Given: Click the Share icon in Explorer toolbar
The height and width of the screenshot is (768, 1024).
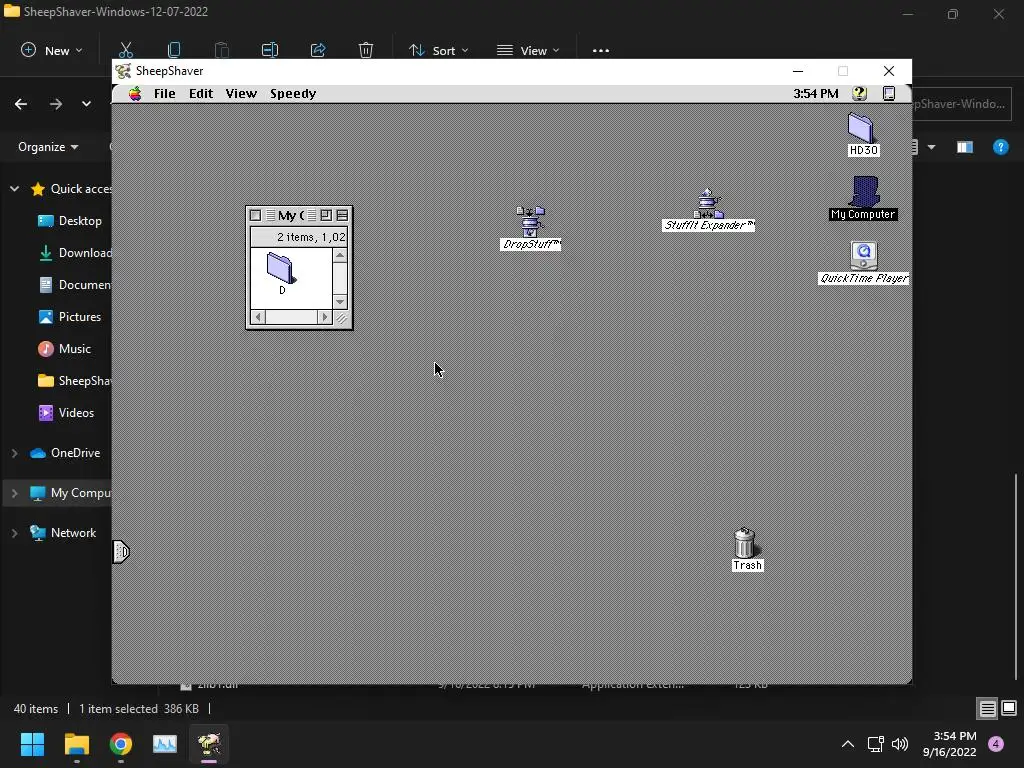Looking at the screenshot, I should [318, 50].
